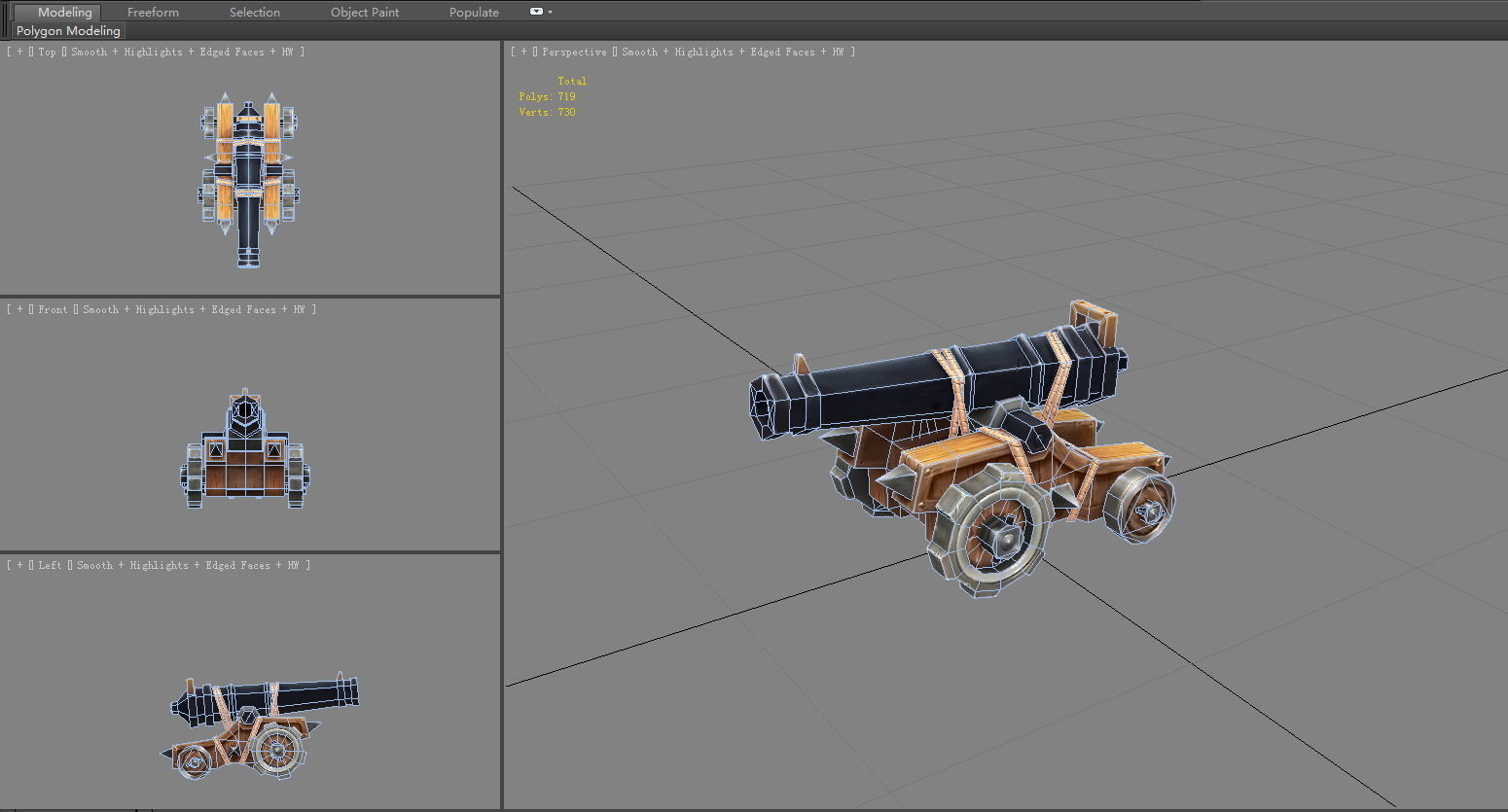1508x812 pixels.
Task: Toggle the ribbon display mode icon
Action: coord(536,12)
